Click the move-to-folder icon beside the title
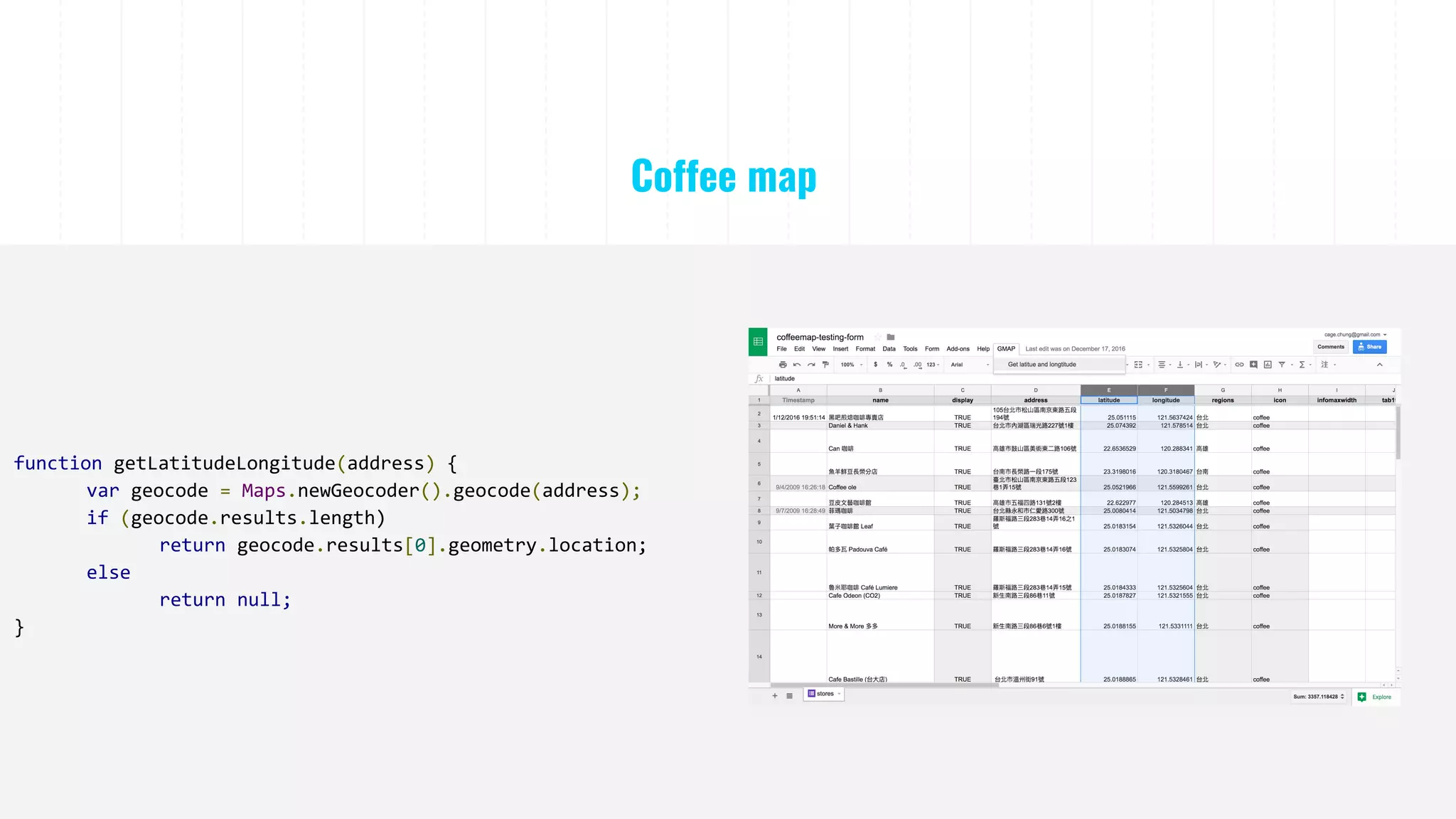This screenshot has height=819, width=1456. pyautogui.click(x=891, y=337)
